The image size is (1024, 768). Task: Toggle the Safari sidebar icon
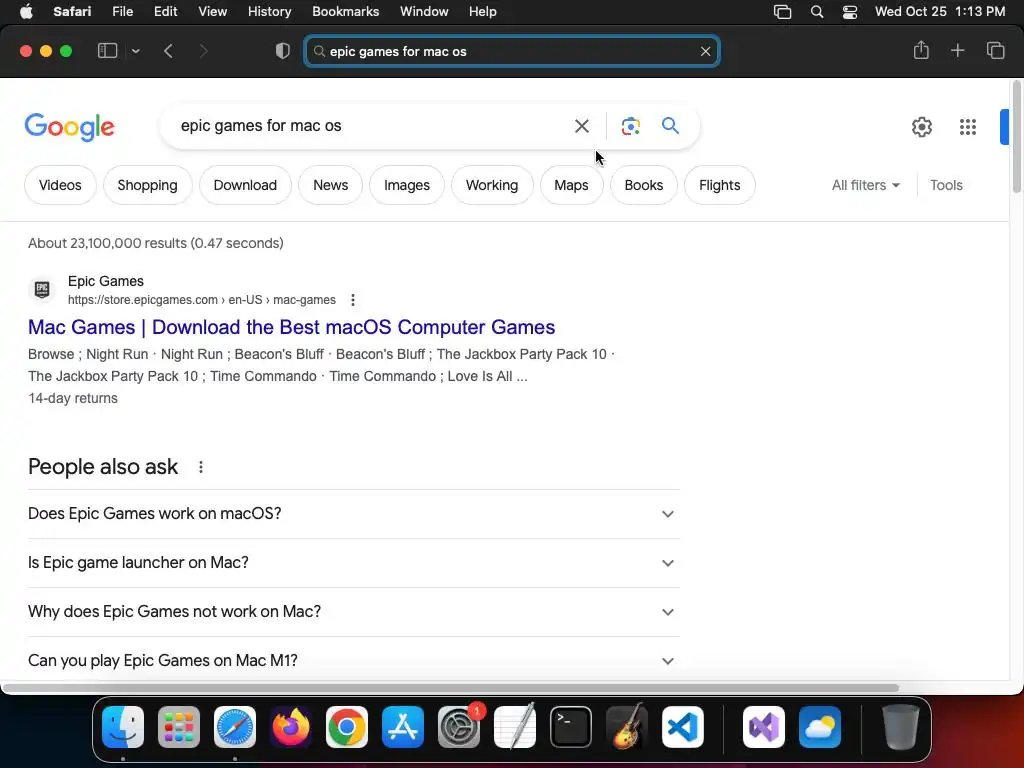(x=107, y=51)
